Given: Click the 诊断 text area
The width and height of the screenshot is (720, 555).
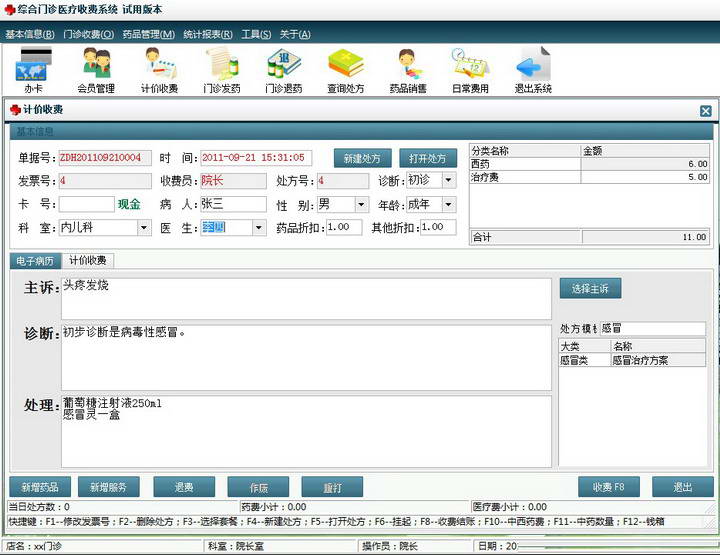Looking at the screenshot, I should [x=306, y=358].
